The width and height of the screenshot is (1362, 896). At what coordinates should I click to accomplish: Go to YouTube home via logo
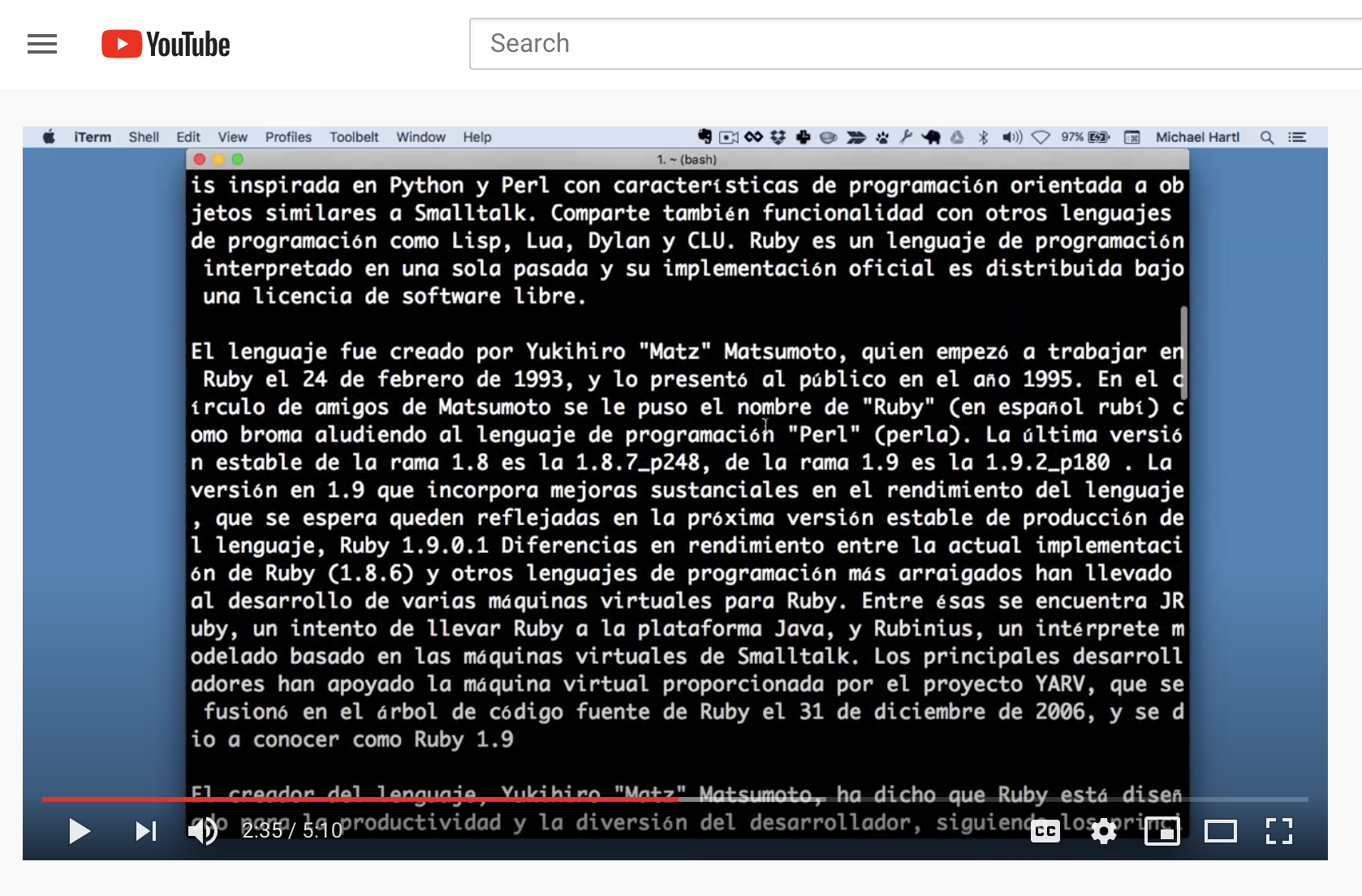coord(166,44)
